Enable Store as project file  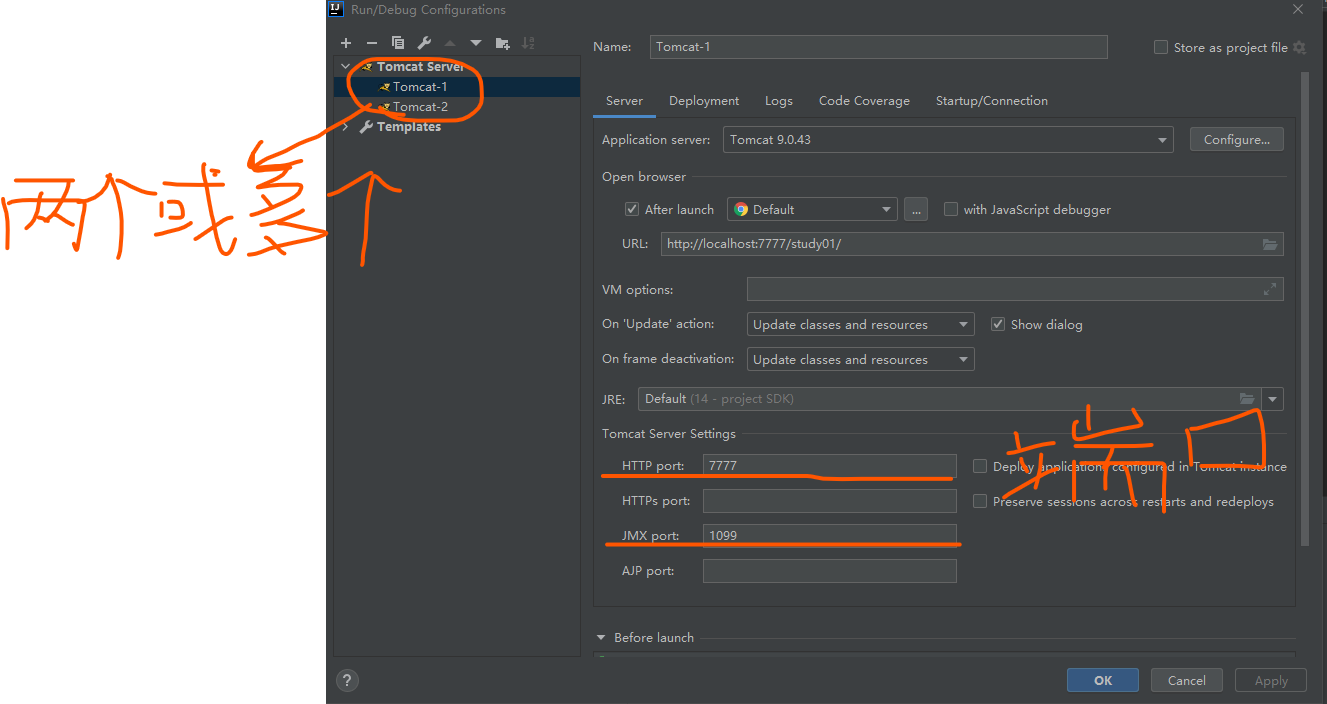click(x=1161, y=47)
